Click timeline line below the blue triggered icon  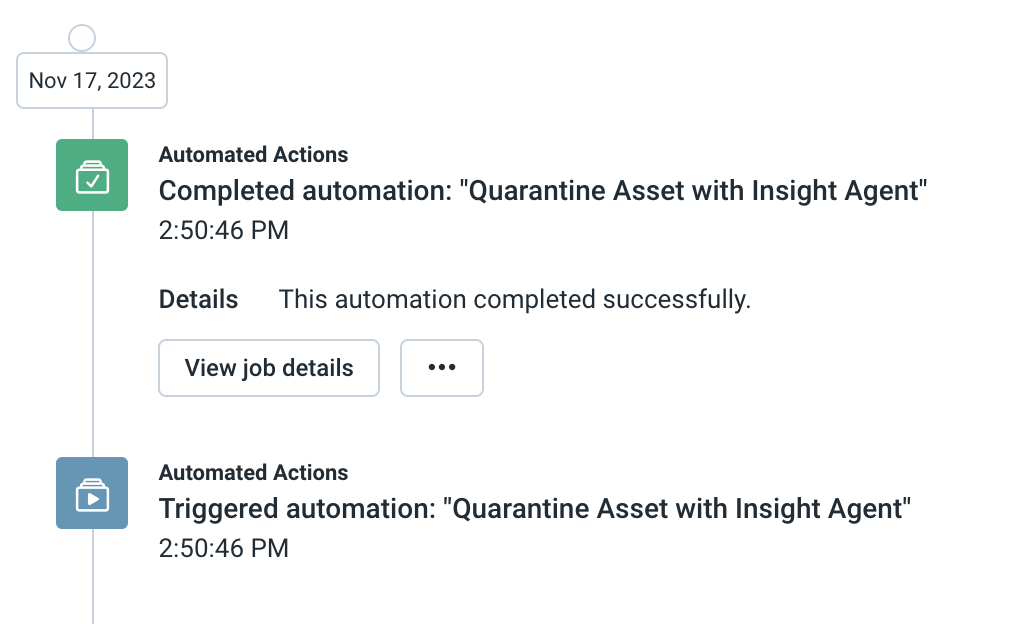click(x=92, y=580)
